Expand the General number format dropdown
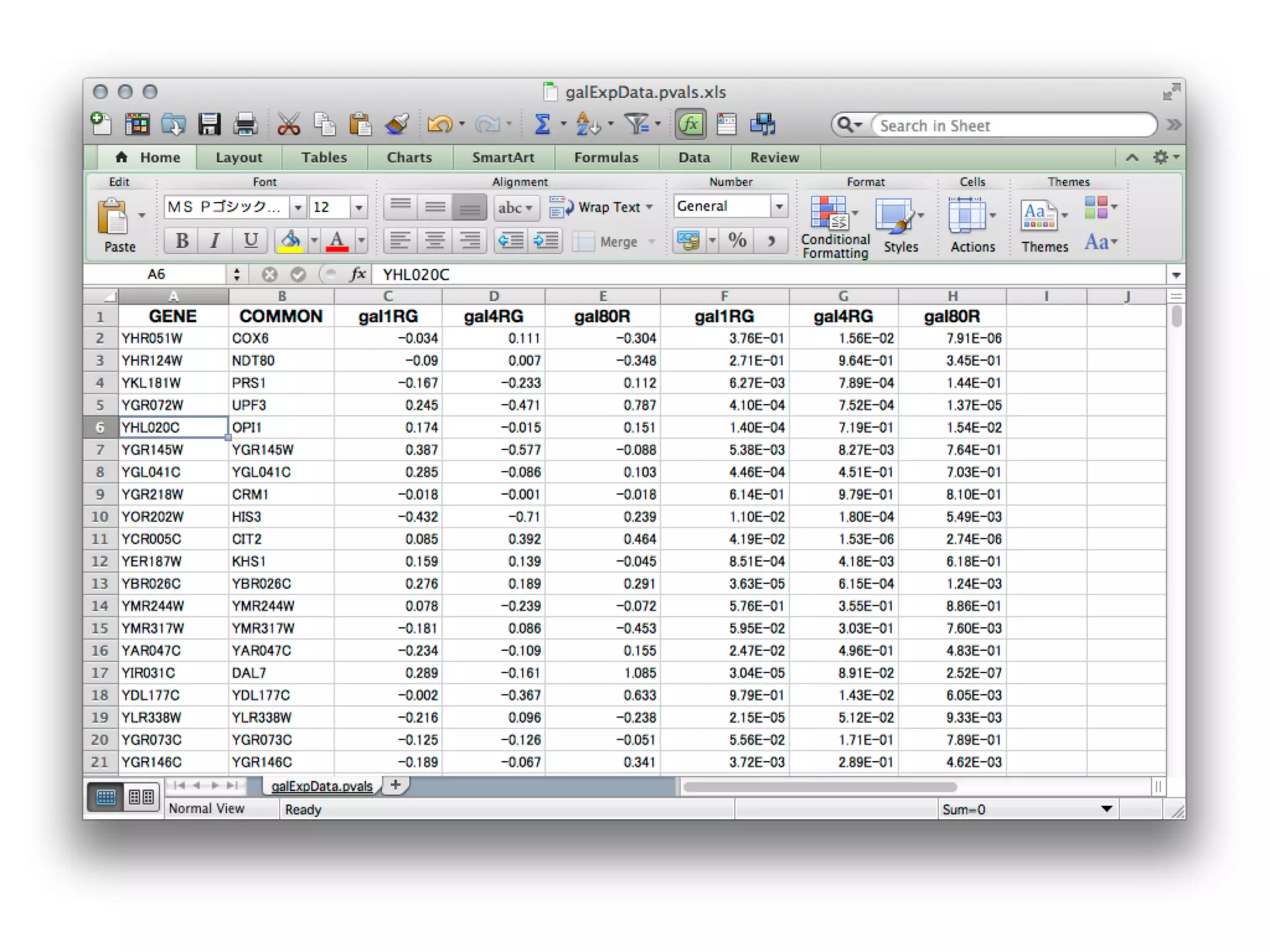Screen dimensions: 1270x952 tap(779, 206)
